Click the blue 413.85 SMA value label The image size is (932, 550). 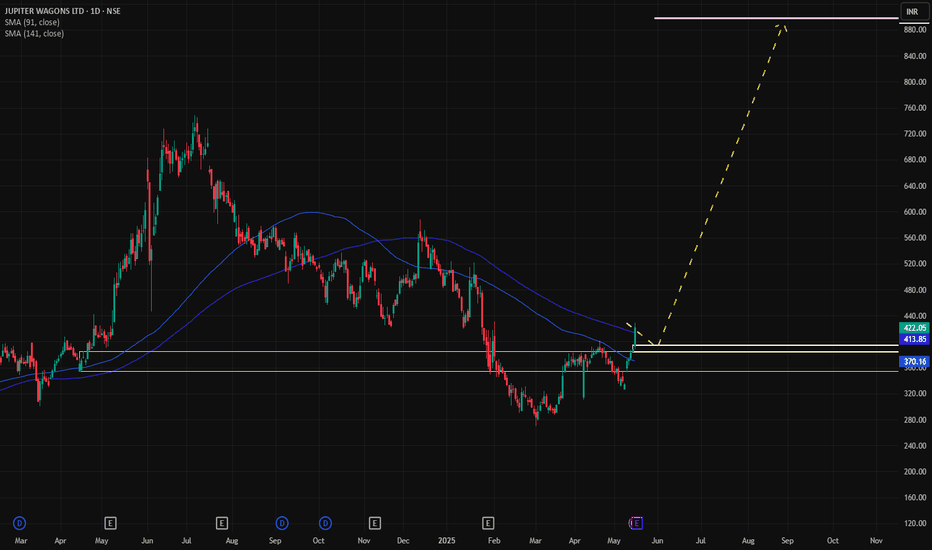click(914, 339)
